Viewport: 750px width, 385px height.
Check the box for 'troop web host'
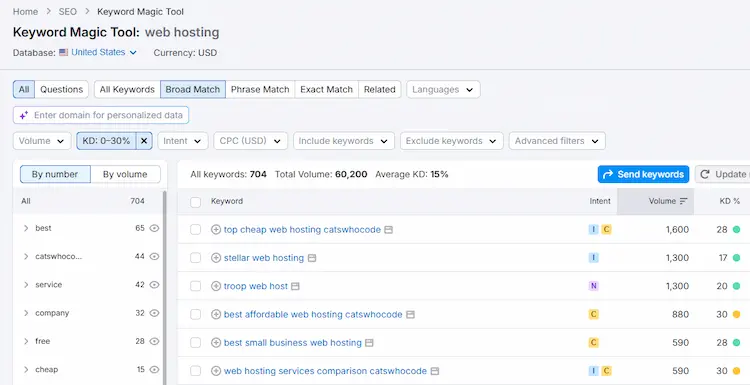click(x=195, y=286)
